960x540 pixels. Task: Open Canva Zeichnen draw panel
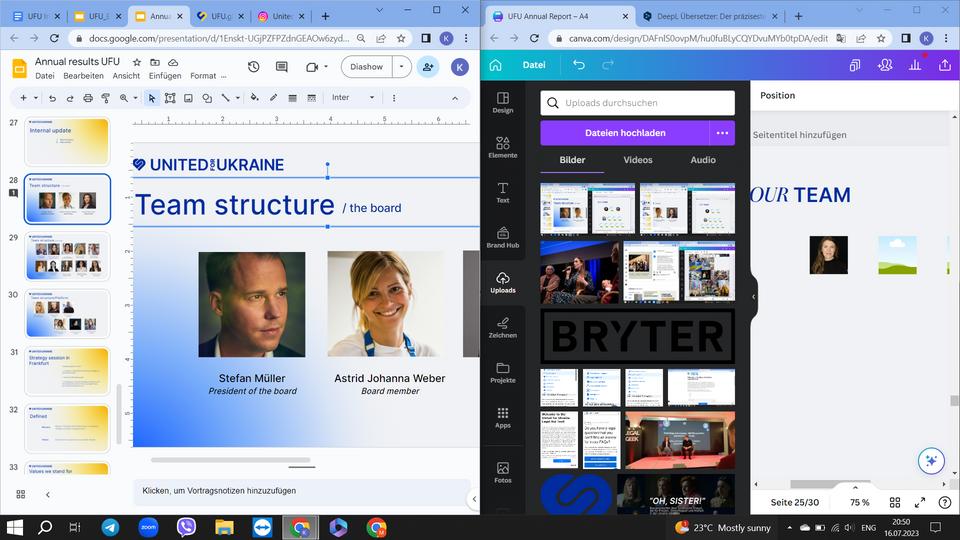point(503,327)
